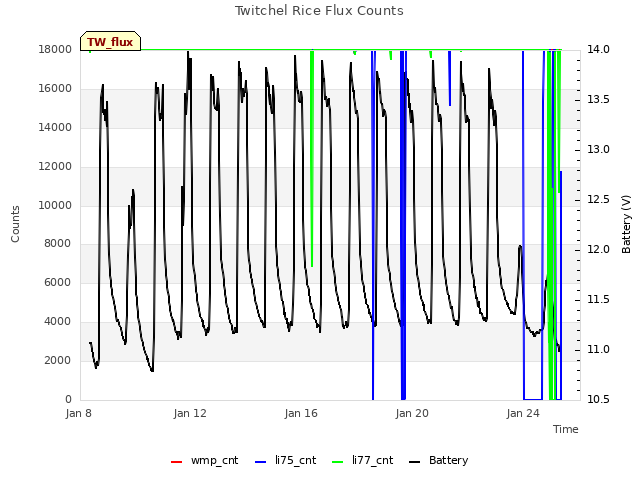
Task: Click the Battery (V) axis title
Action: (x=626, y=224)
